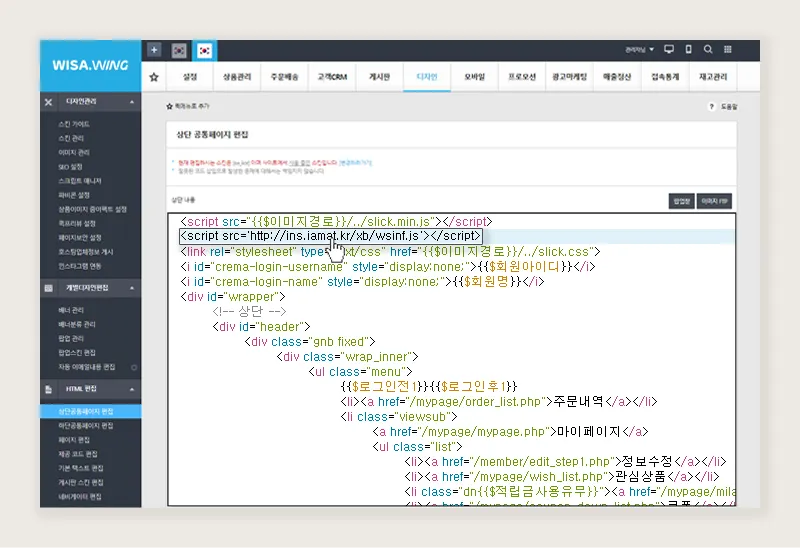Click the HTML 편집 document icon

[x=48, y=389]
